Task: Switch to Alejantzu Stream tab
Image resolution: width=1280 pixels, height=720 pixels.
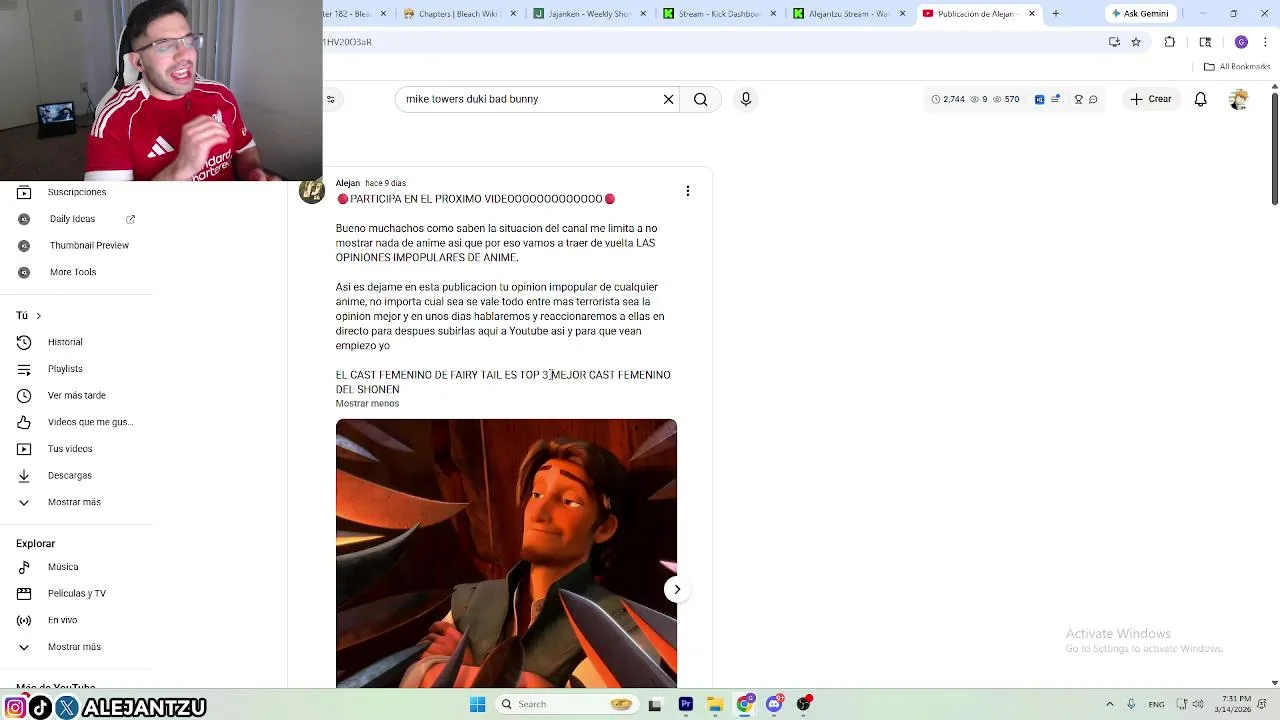Action: coord(848,14)
